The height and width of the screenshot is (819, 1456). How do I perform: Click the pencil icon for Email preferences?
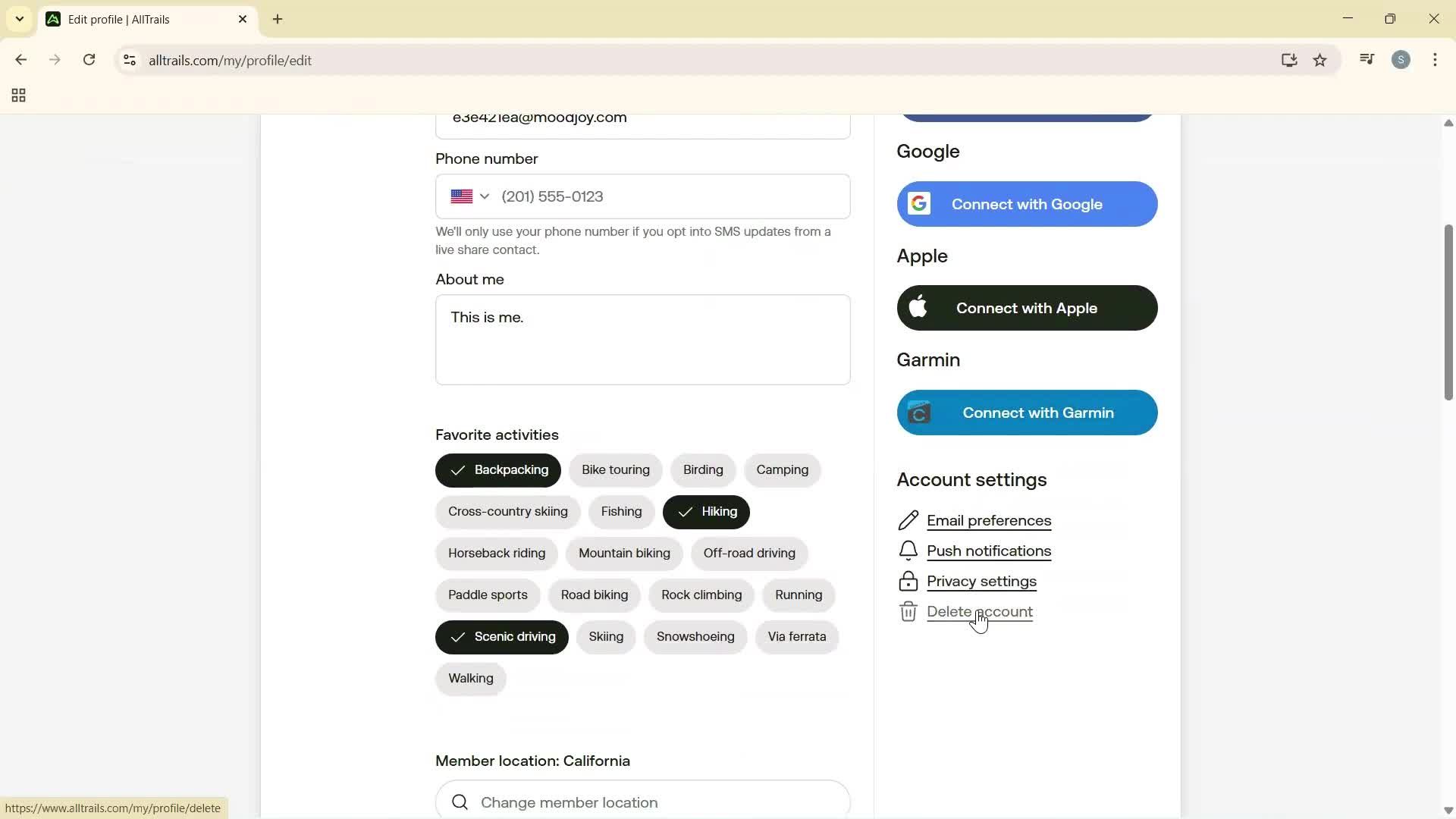[x=909, y=520]
